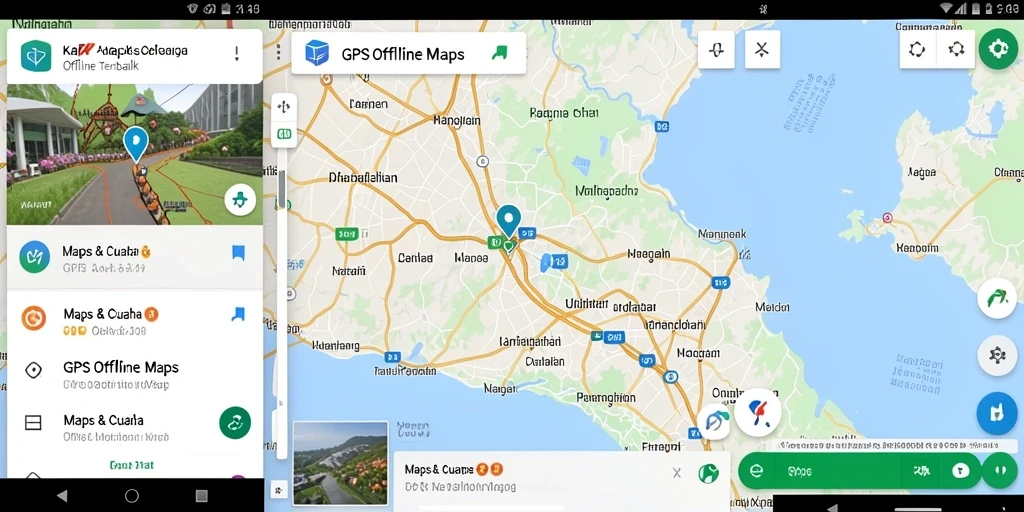Tap the diamond icon beside GPS Offline Maps row

click(33, 370)
